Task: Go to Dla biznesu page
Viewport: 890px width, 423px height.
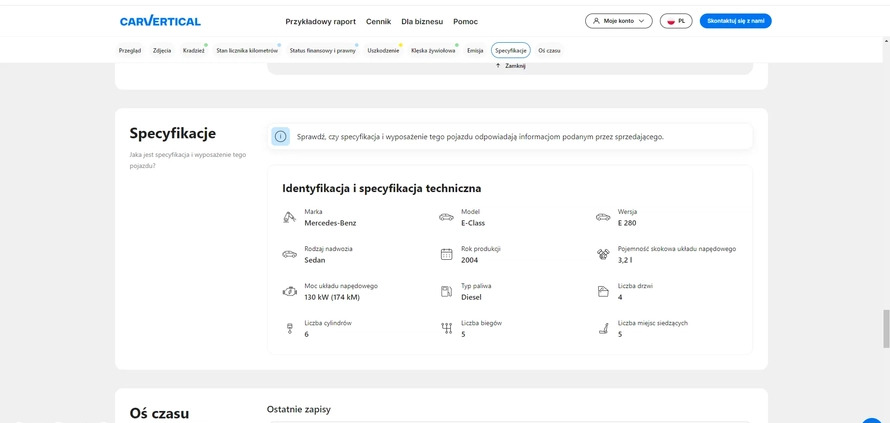Action: (x=422, y=22)
